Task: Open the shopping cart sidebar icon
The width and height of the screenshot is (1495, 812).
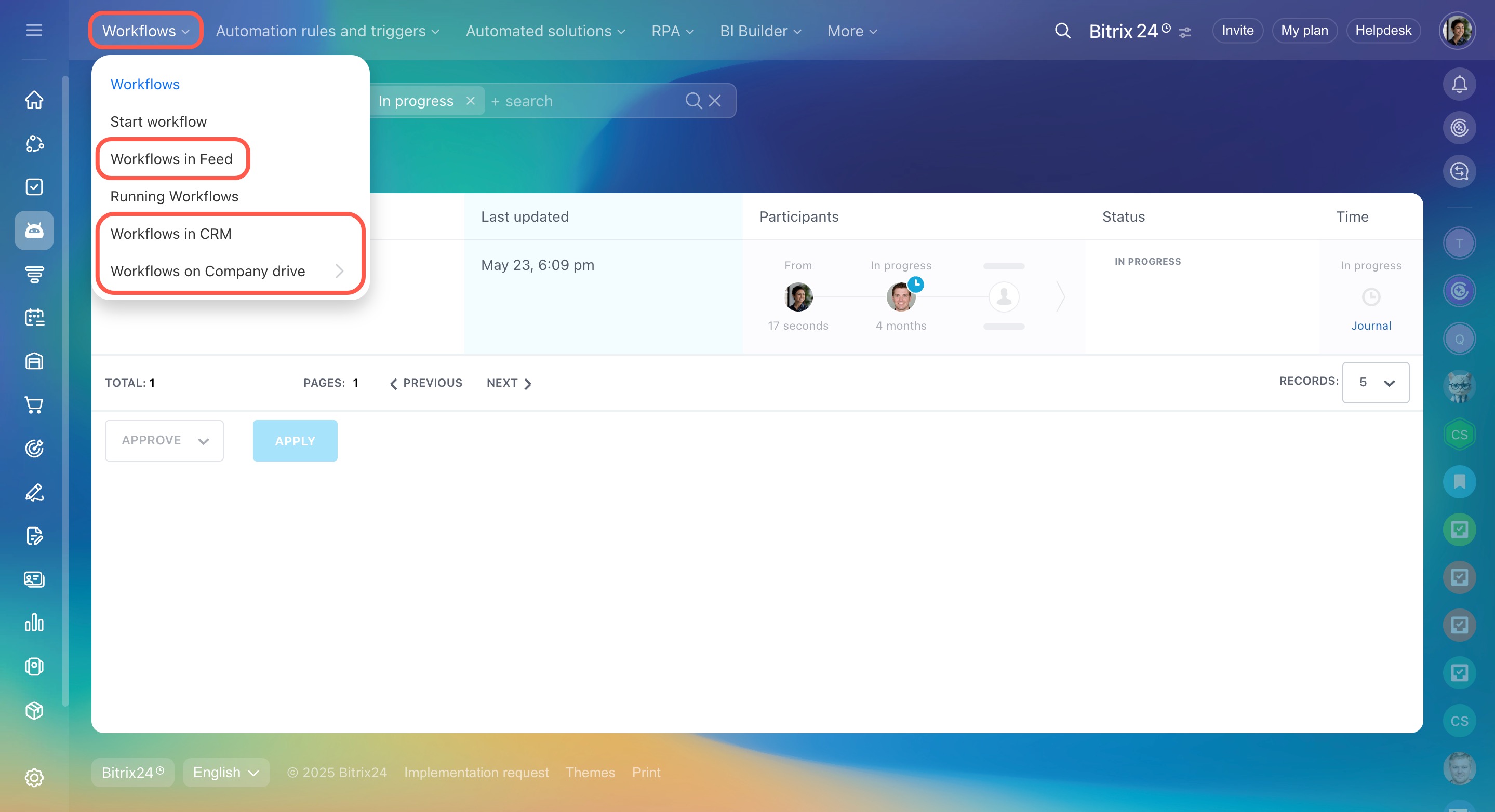Action: pyautogui.click(x=34, y=405)
